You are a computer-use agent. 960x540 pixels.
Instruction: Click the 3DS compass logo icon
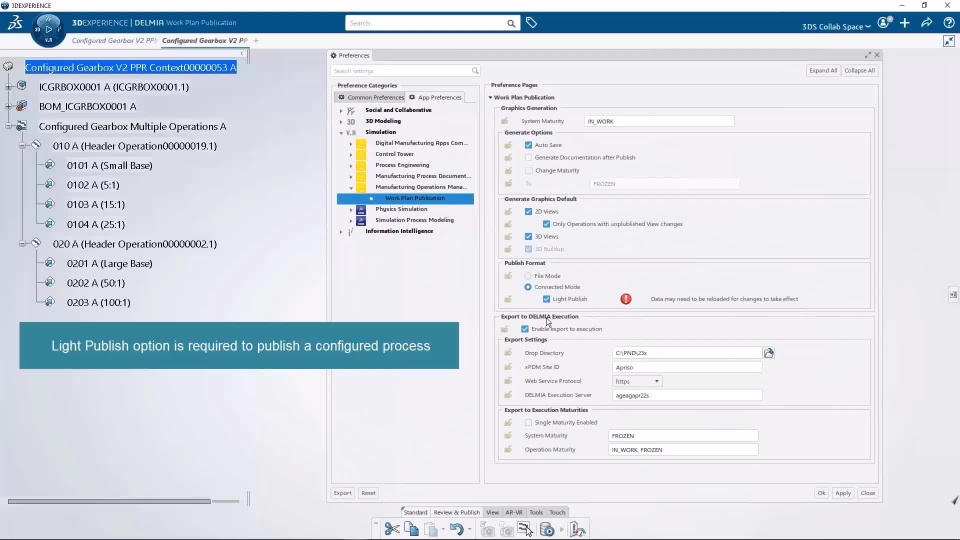pyautogui.click(x=15, y=23)
